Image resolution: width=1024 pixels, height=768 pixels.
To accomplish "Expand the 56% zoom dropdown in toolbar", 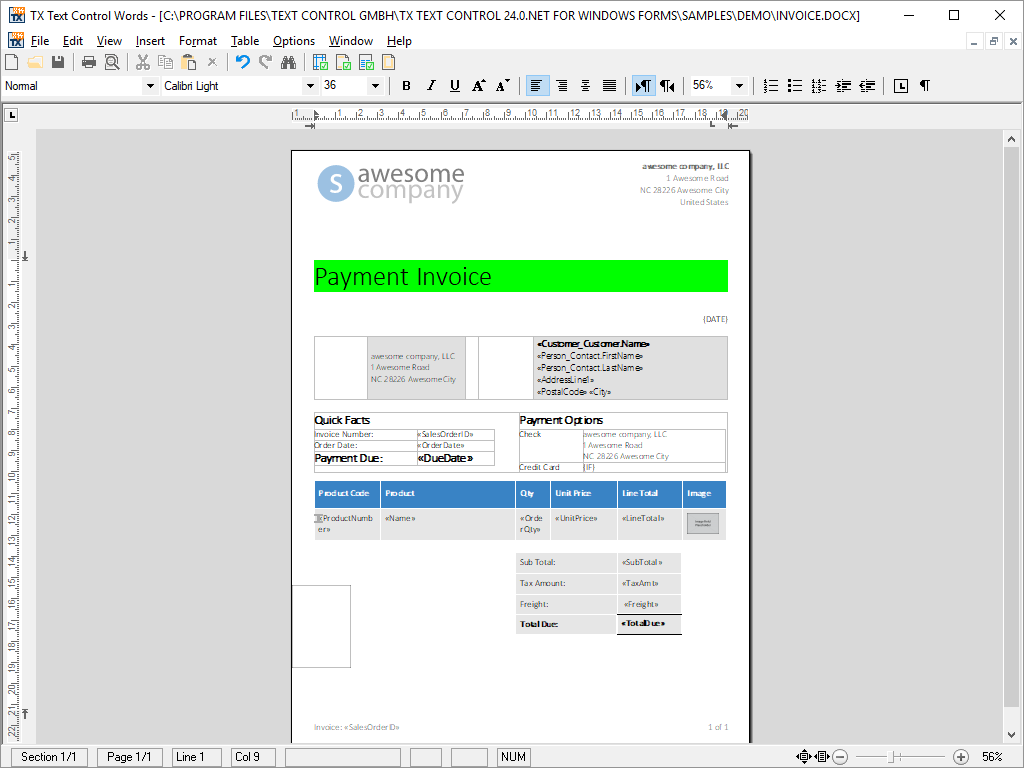I will click(x=739, y=86).
